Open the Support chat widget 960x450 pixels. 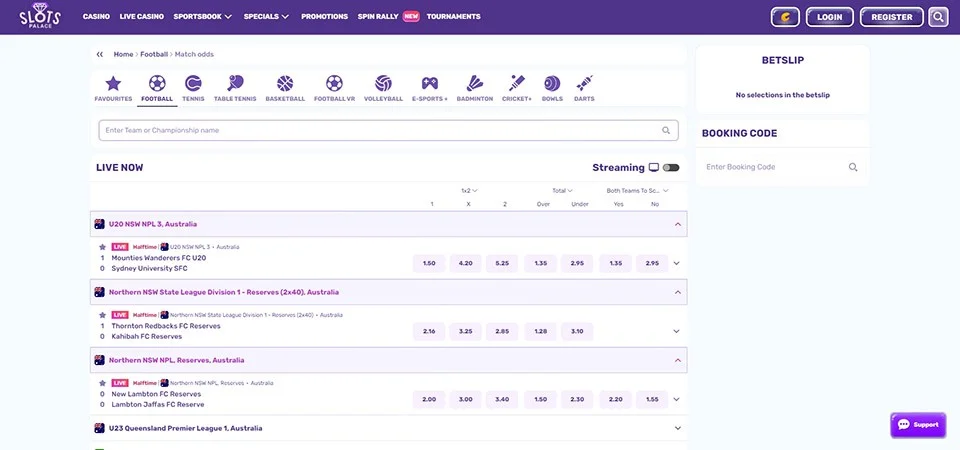(x=918, y=425)
